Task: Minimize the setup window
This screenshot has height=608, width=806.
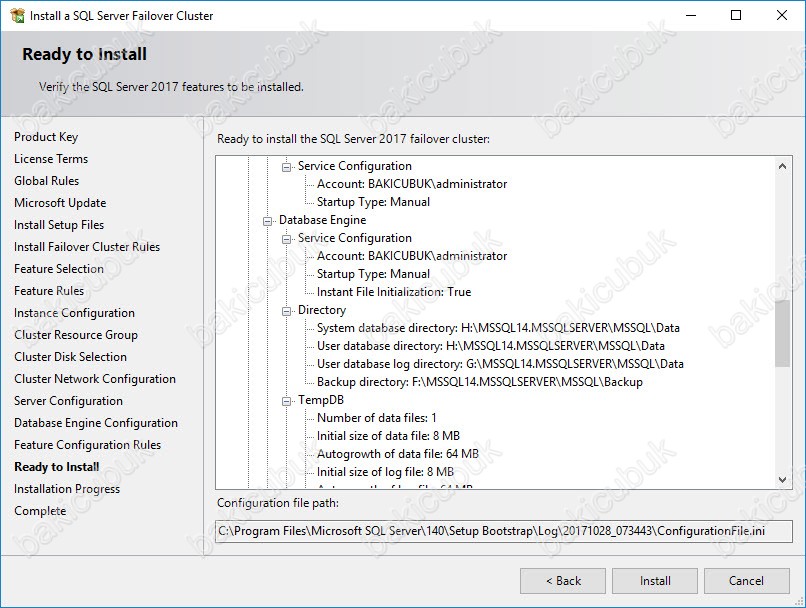Action: [691, 15]
